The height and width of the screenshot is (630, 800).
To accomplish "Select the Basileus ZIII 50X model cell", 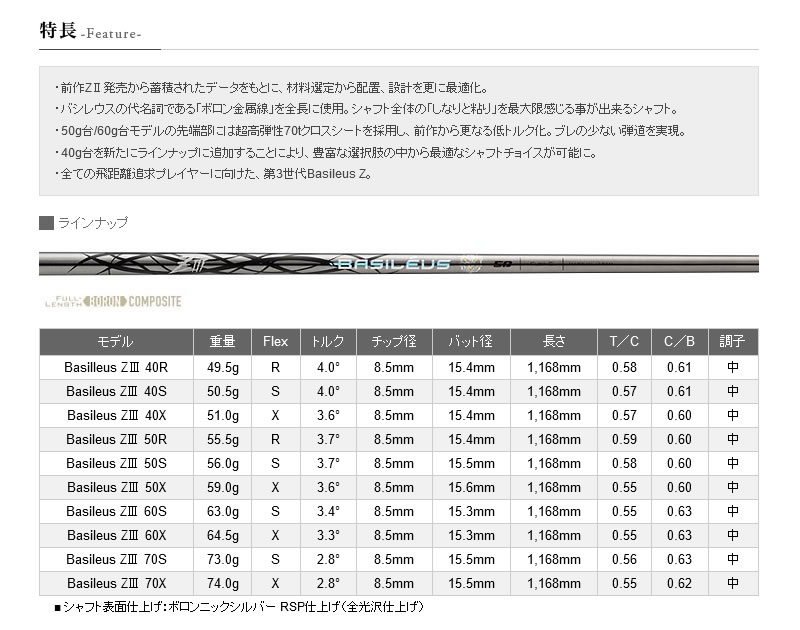I will (116, 487).
